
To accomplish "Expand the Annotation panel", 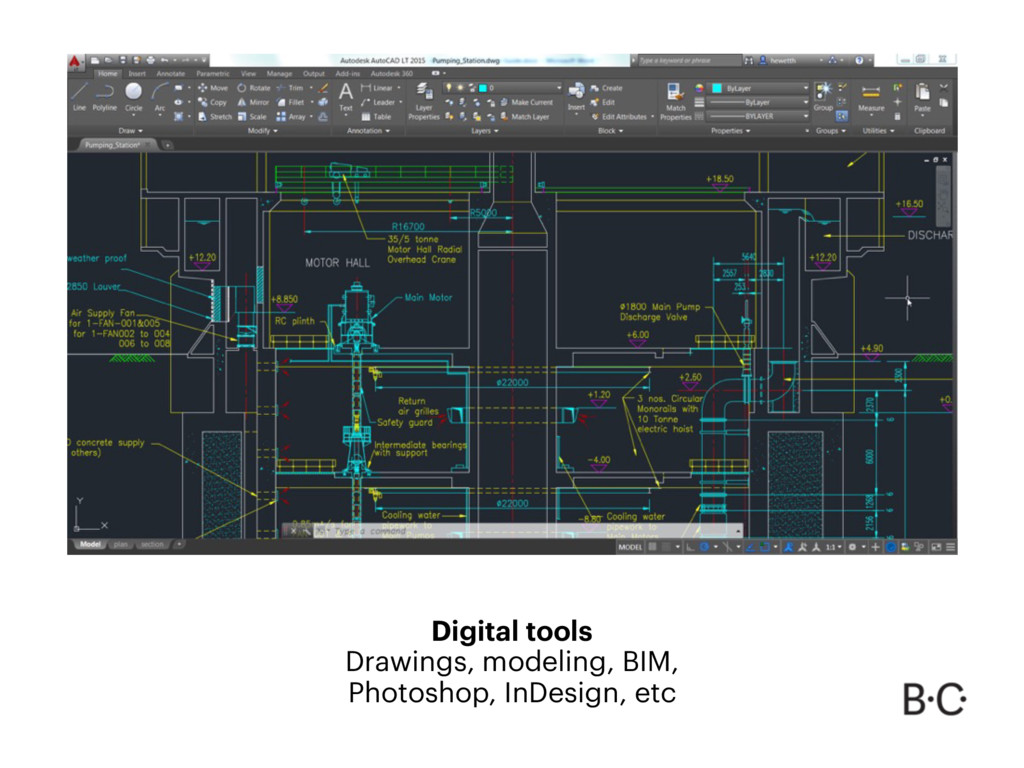I will pyautogui.click(x=368, y=131).
